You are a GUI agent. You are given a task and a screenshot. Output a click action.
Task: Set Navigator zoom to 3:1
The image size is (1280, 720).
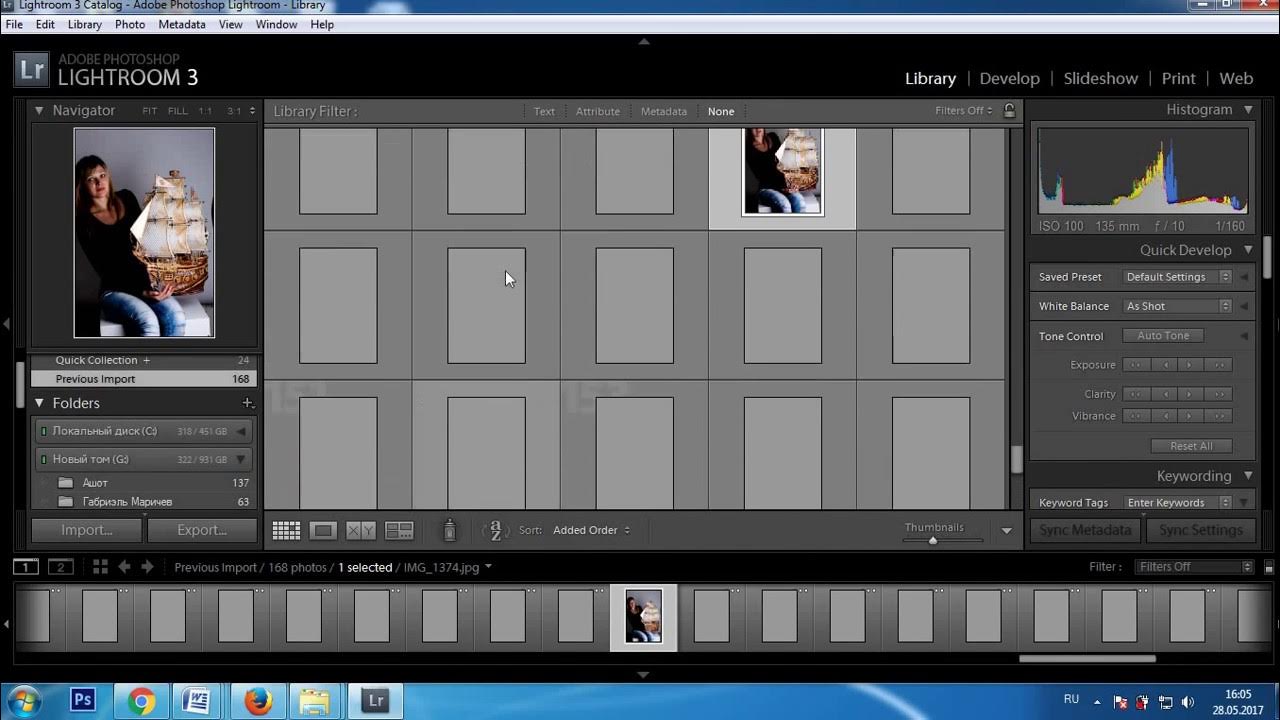coord(234,111)
